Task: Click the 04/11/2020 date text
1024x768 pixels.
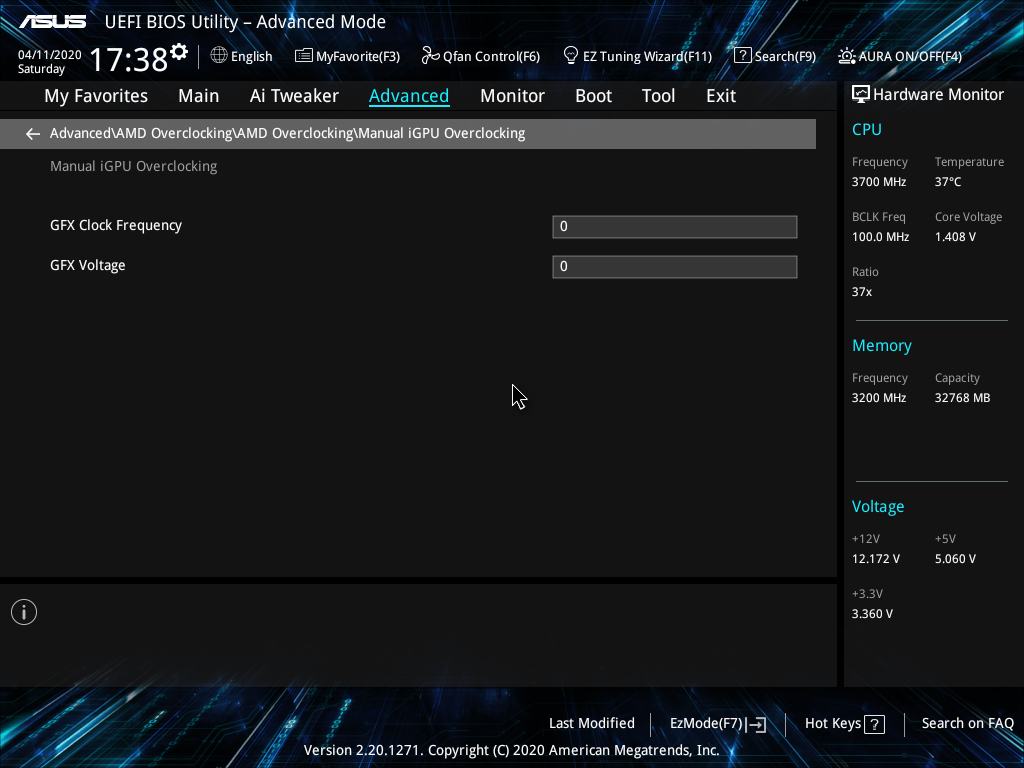Action: pyautogui.click(x=50, y=55)
